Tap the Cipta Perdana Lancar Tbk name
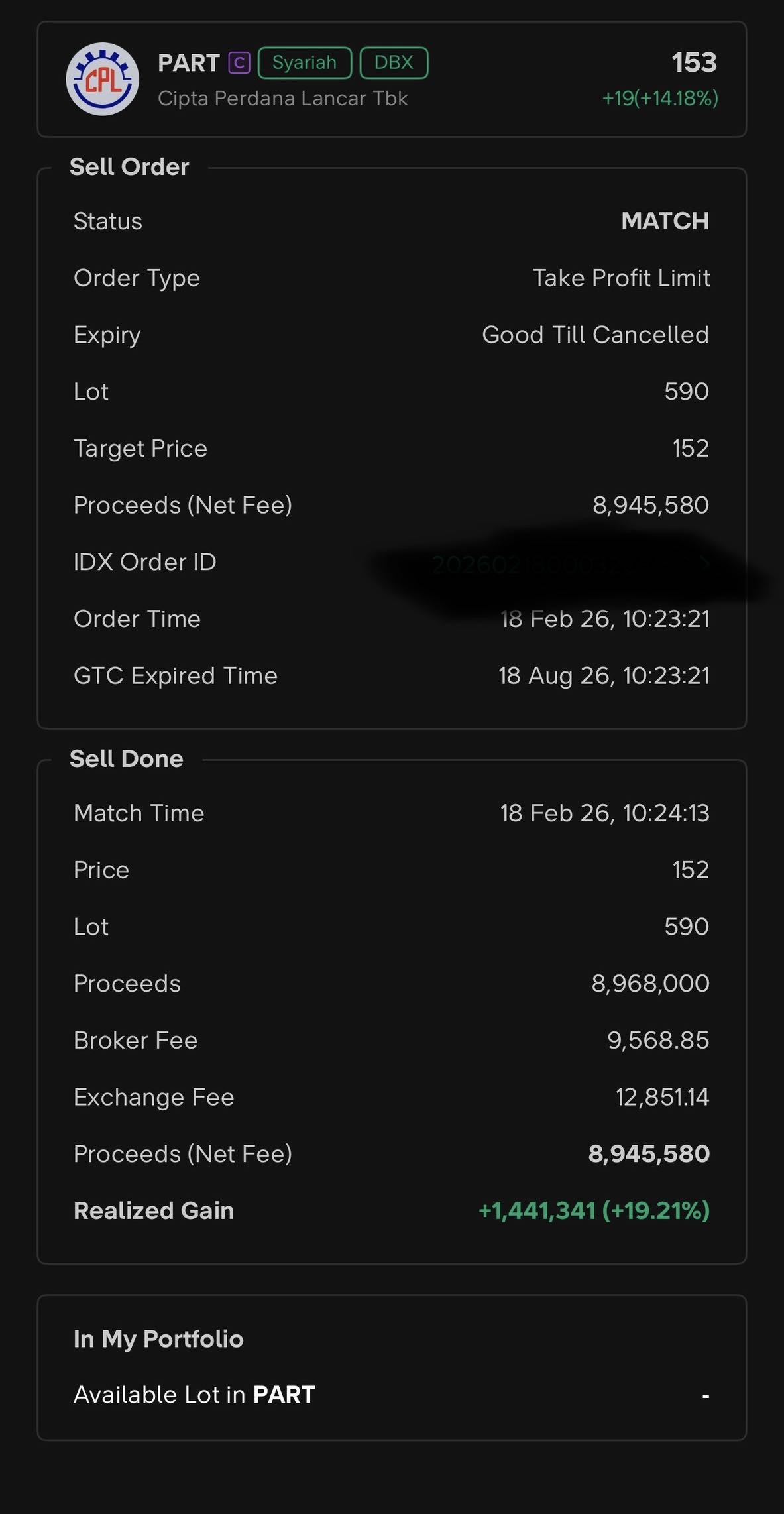The height and width of the screenshot is (1514, 784). point(282,99)
